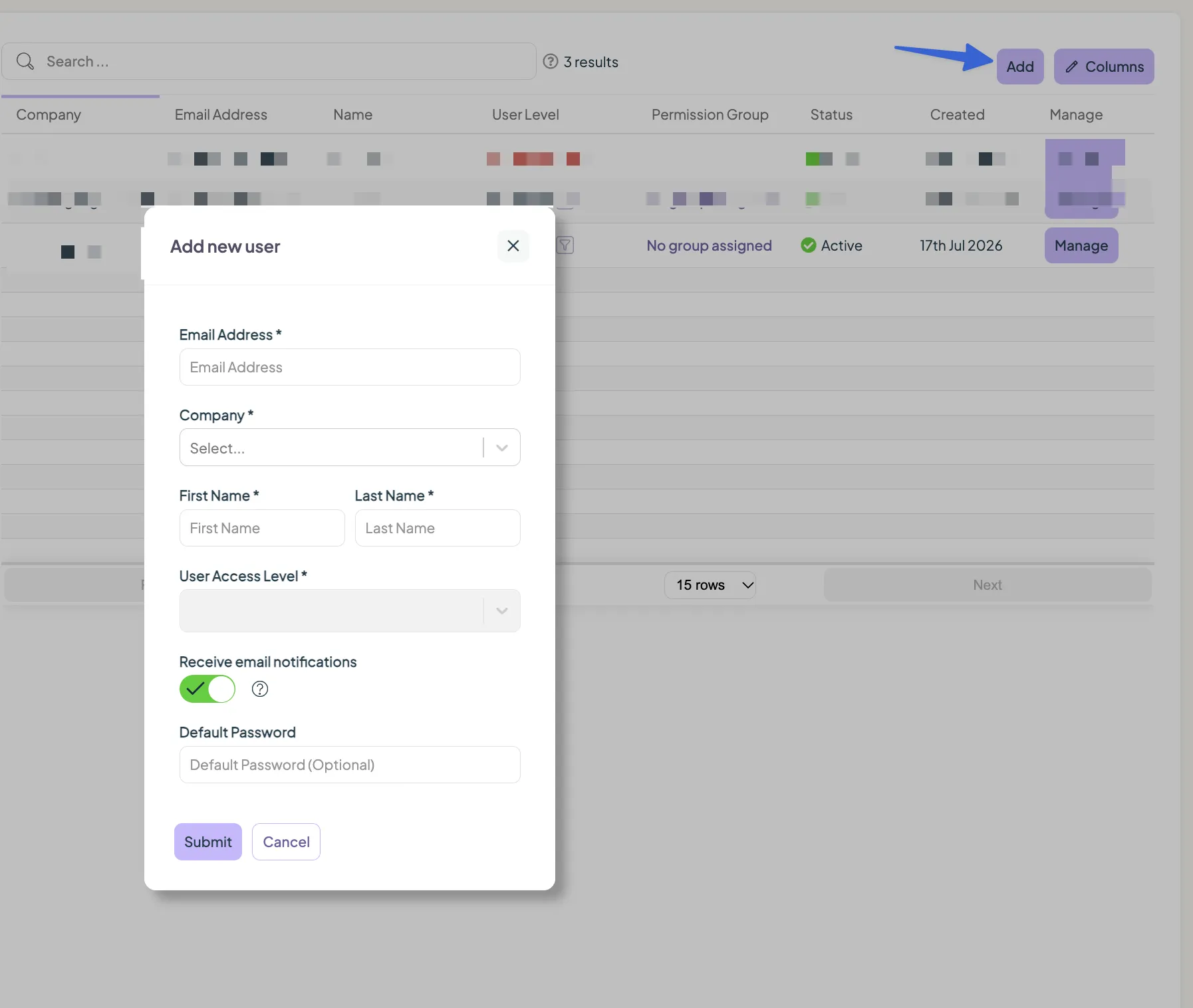This screenshot has height=1008, width=1193.
Task: Submit the new user form
Action: click(x=208, y=842)
